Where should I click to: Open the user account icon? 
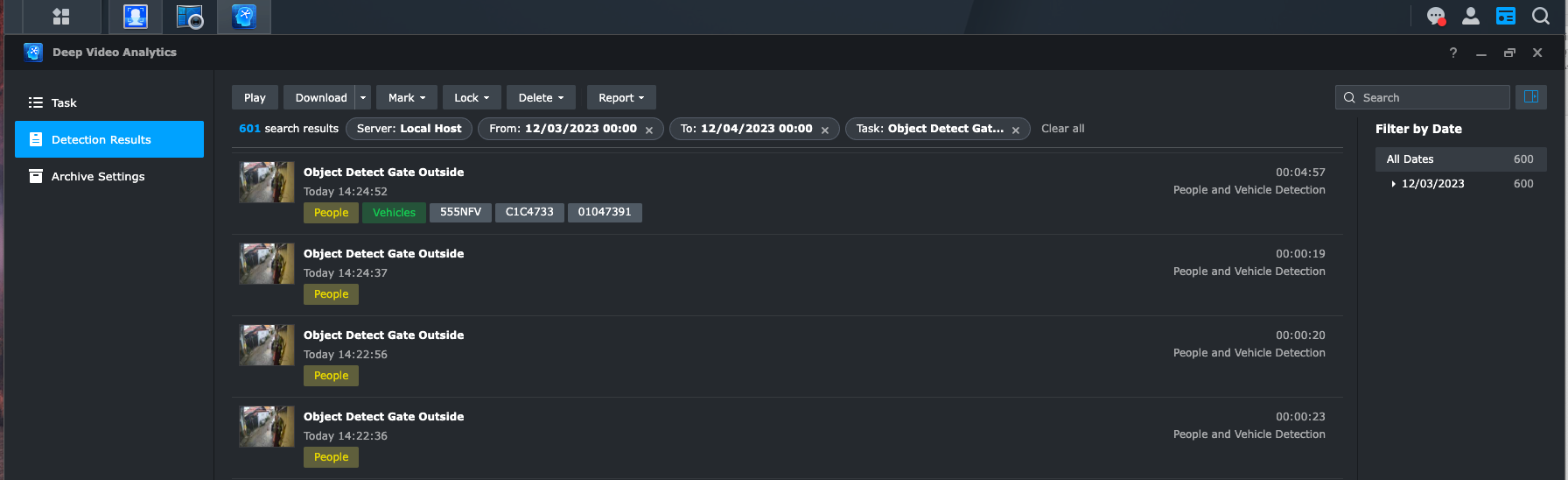(x=1471, y=16)
